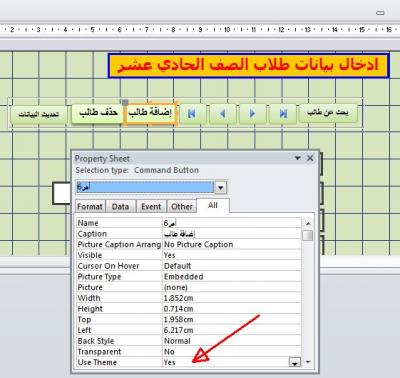Click the Picture Type Embedded value
The height and width of the screenshot is (378, 400).
coord(232,276)
